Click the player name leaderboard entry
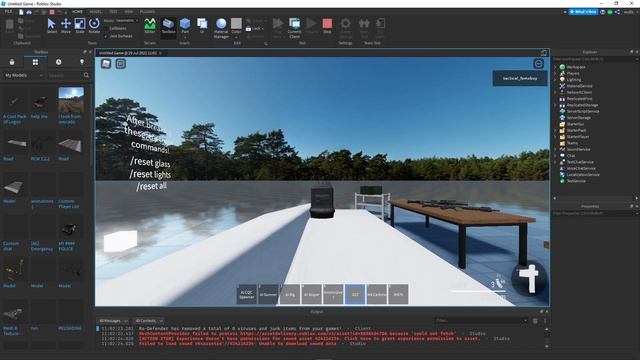640x360 pixels. coord(520,78)
